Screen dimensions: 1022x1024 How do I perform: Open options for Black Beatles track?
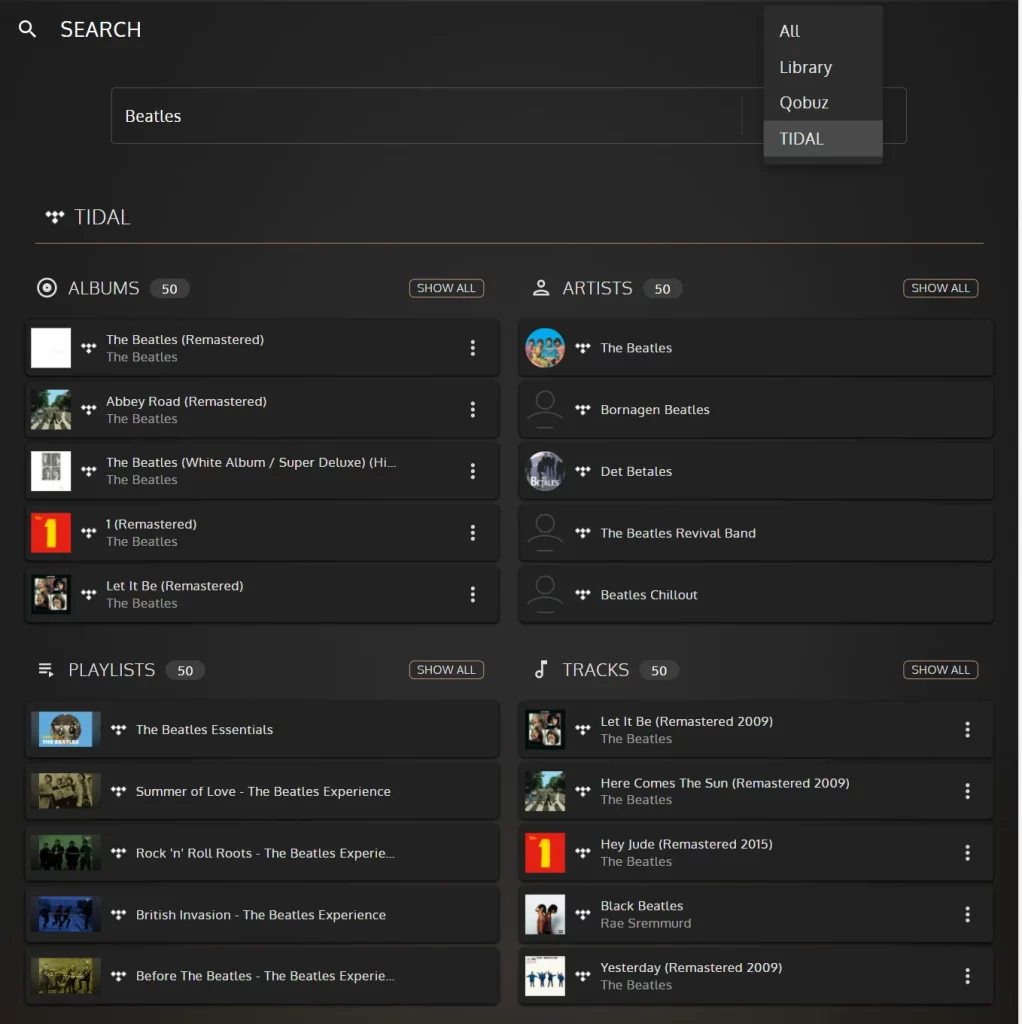tap(967, 914)
